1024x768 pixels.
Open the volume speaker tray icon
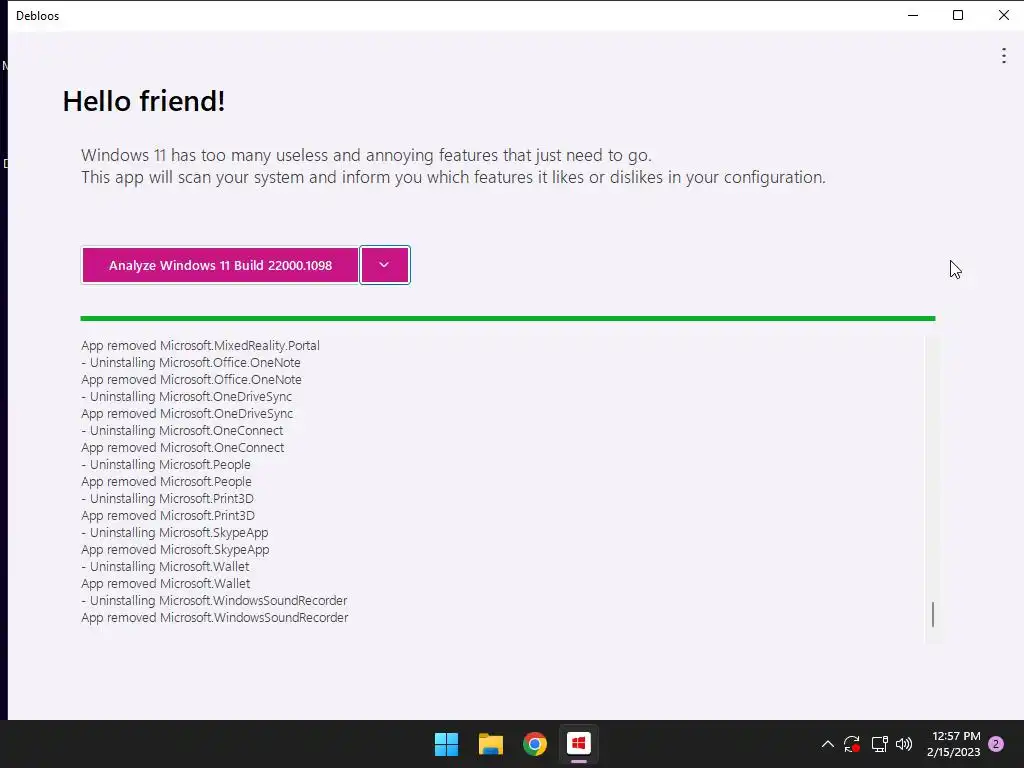[x=904, y=744]
